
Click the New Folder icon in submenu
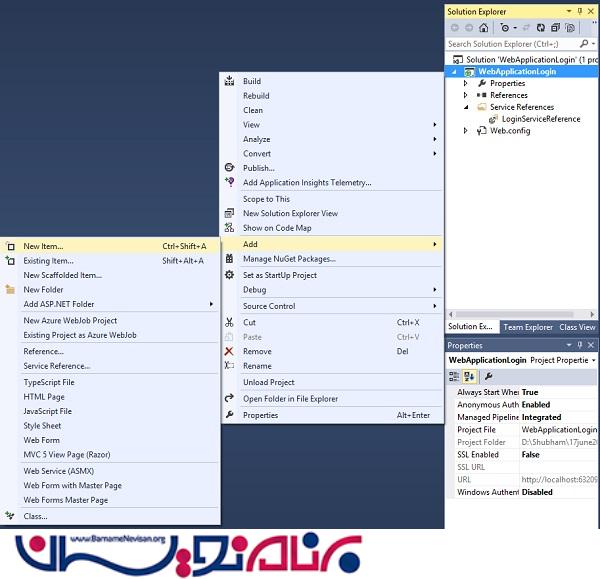(x=10, y=289)
